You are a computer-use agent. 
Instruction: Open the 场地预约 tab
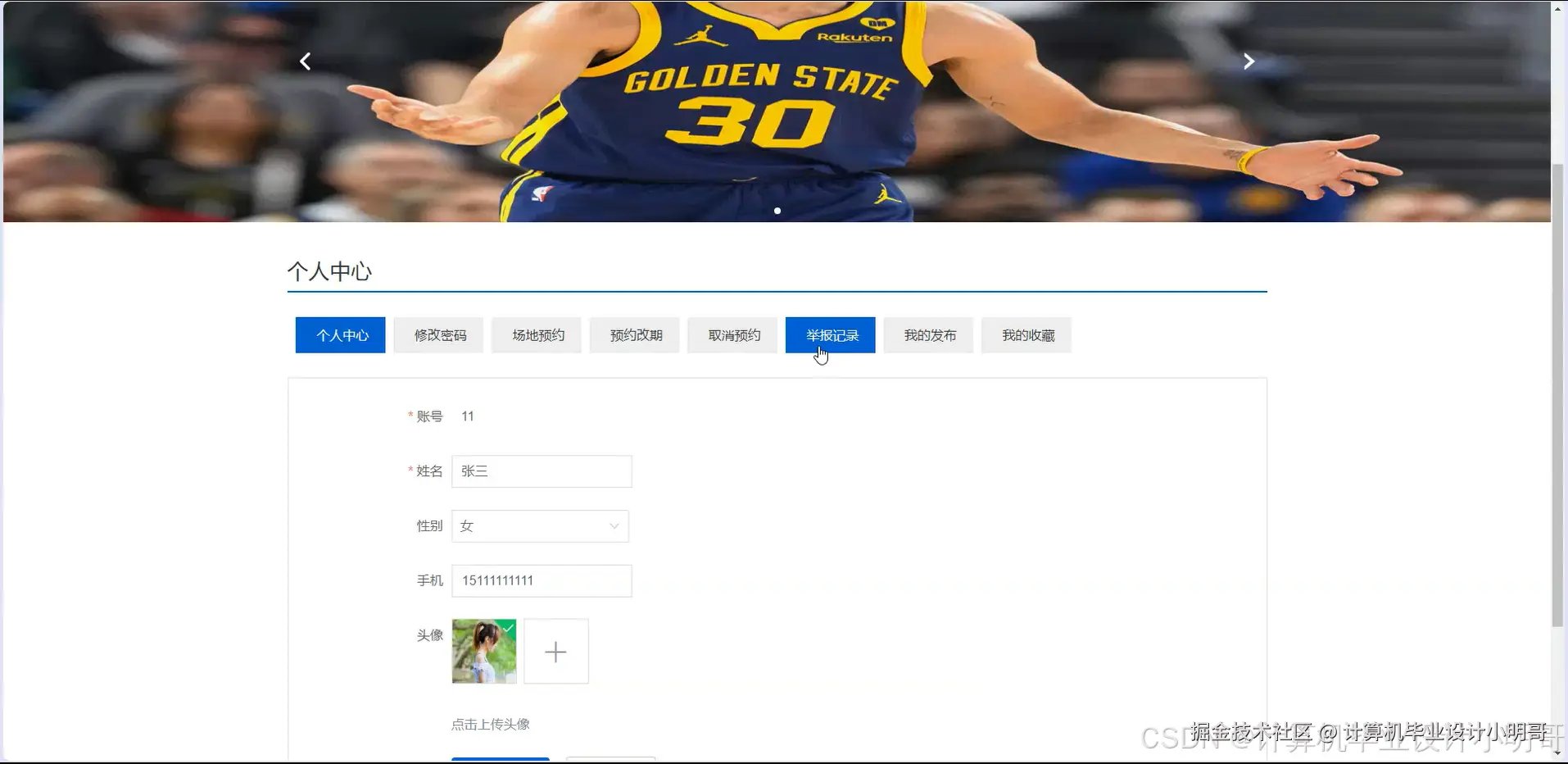(x=537, y=335)
